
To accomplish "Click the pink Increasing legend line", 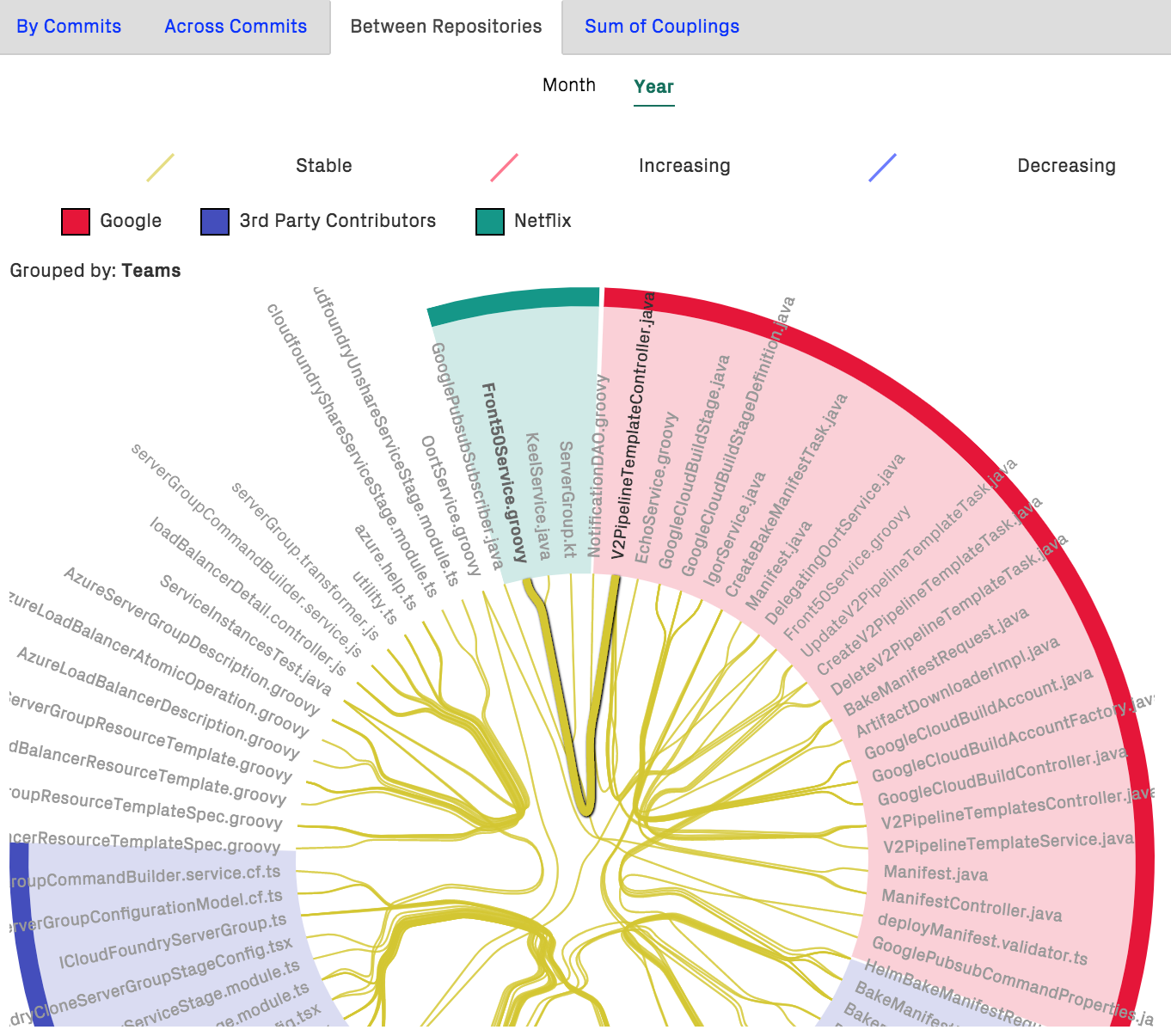I will (x=505, y=168).
